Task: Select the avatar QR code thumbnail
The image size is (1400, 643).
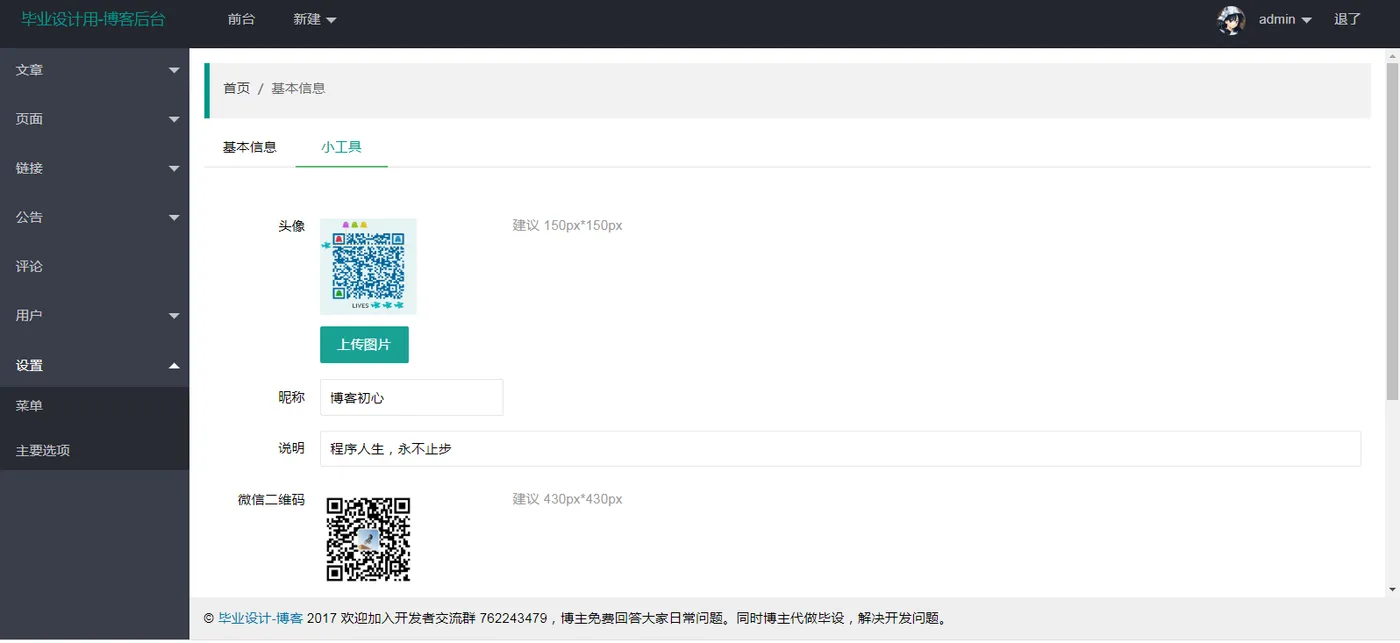Action: point(368,266)
